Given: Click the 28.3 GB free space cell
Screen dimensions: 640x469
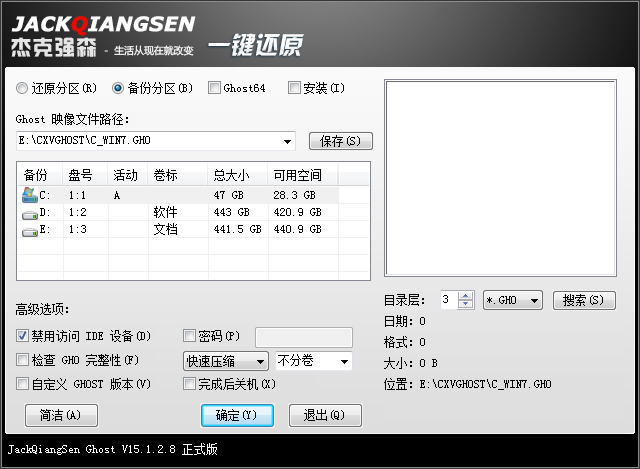Looking at the screenshot, I should coord(294,196).
